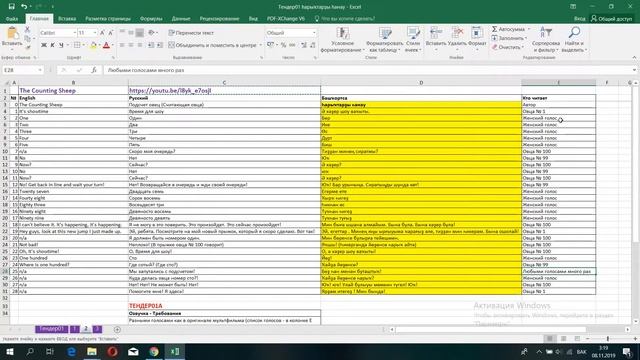Open text orientation options
Viewport: 640px width, 360px height.
click(153, 33)
